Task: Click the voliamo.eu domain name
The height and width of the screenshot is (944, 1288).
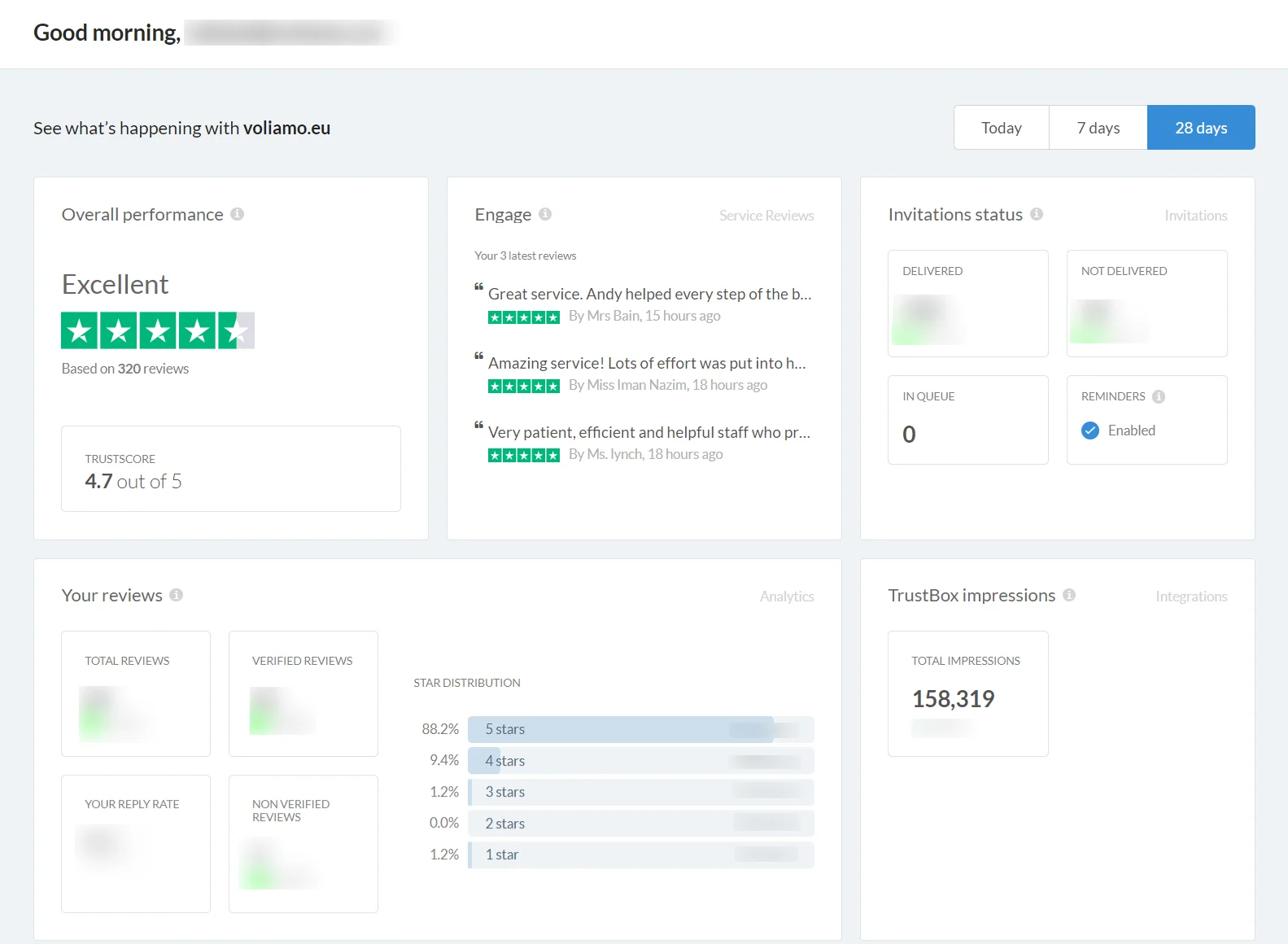Action: tap(286, 128)
